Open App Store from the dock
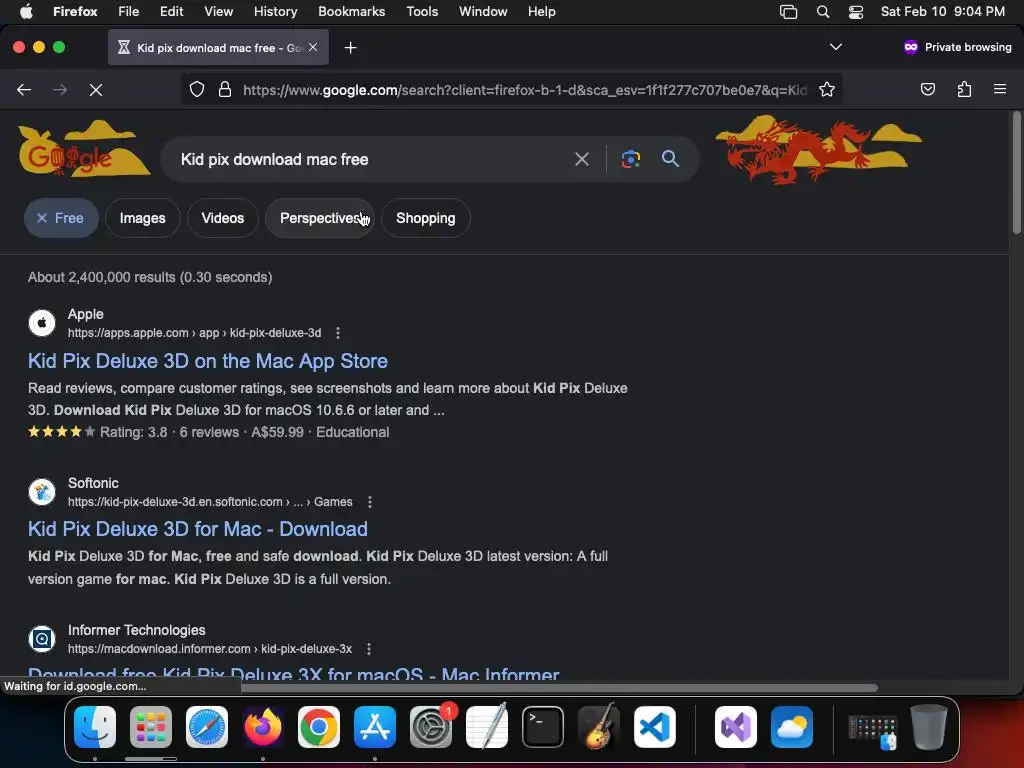 pos(375,726)
